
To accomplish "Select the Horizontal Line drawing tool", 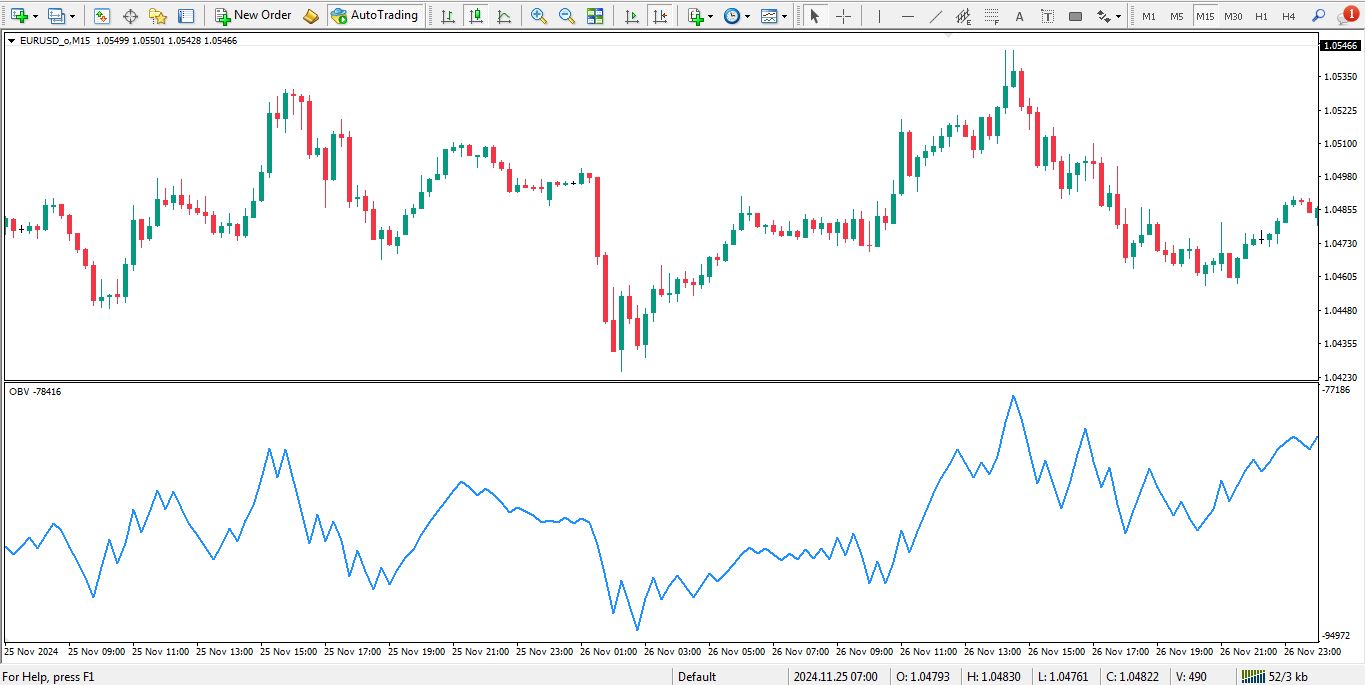I will click(907, 16).
